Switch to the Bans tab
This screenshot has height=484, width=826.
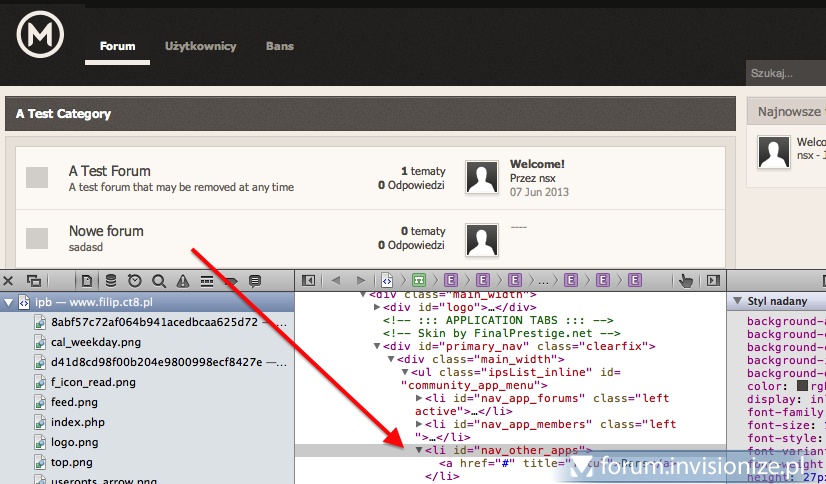pos(280,47)
